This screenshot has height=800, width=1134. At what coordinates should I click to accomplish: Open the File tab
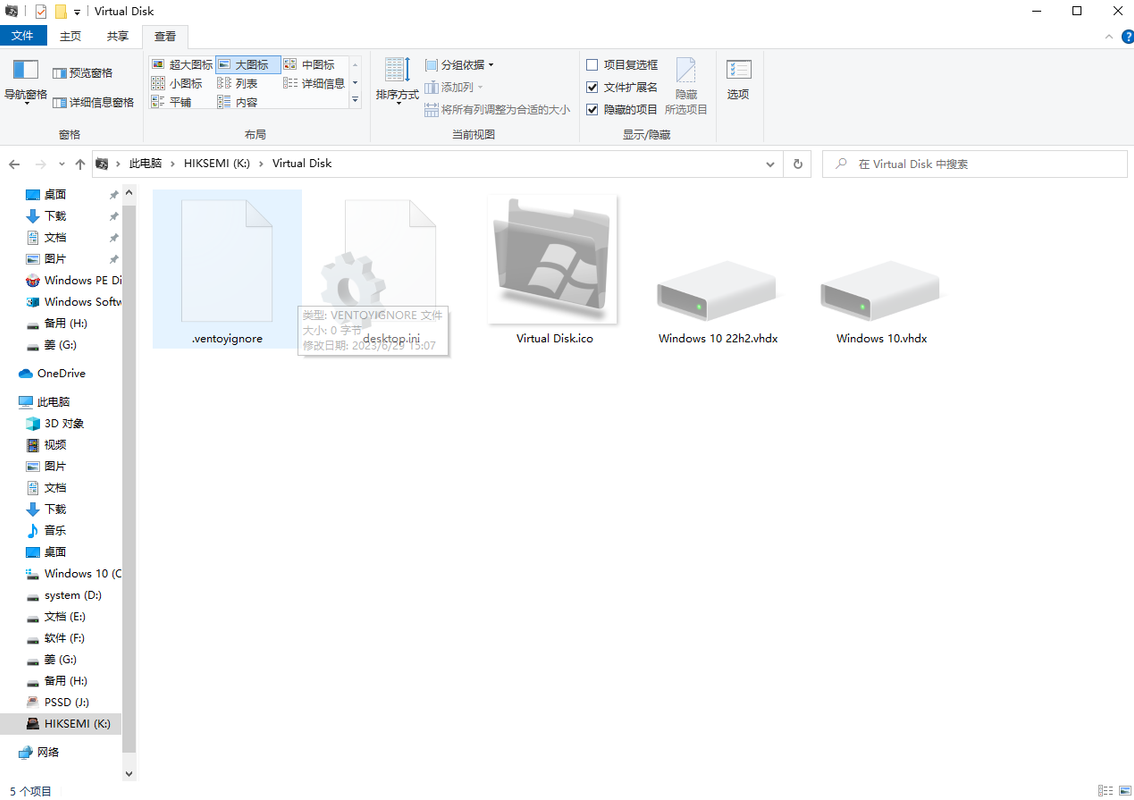[x=22, y=35]
